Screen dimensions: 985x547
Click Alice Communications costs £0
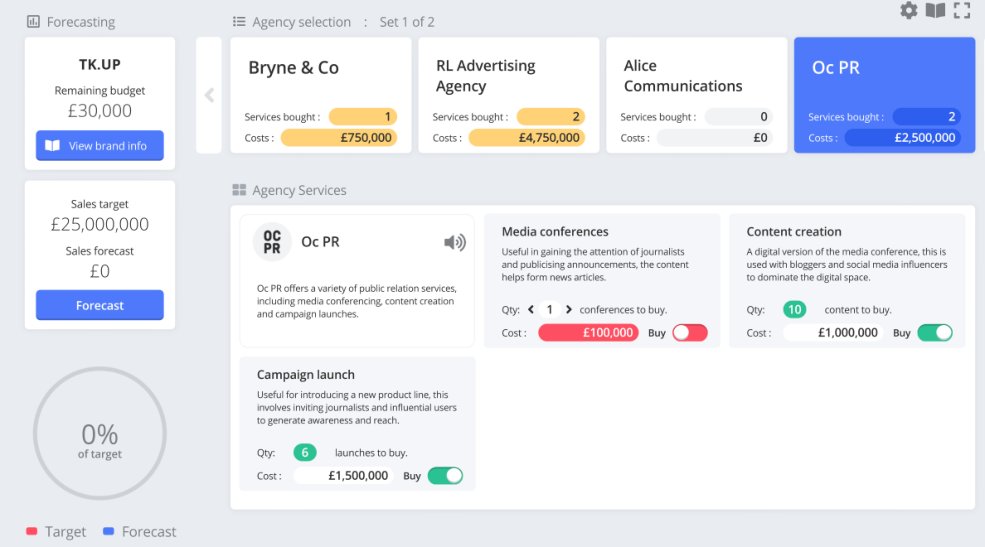coord(715,138)
